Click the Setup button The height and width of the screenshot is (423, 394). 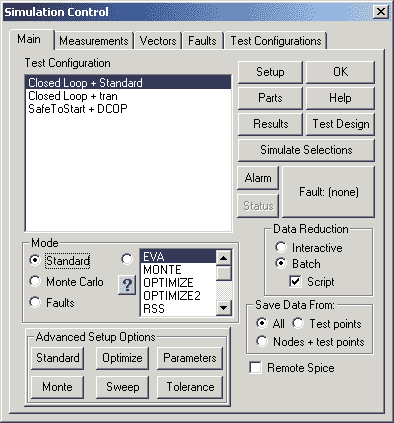[x=270, y=72]
